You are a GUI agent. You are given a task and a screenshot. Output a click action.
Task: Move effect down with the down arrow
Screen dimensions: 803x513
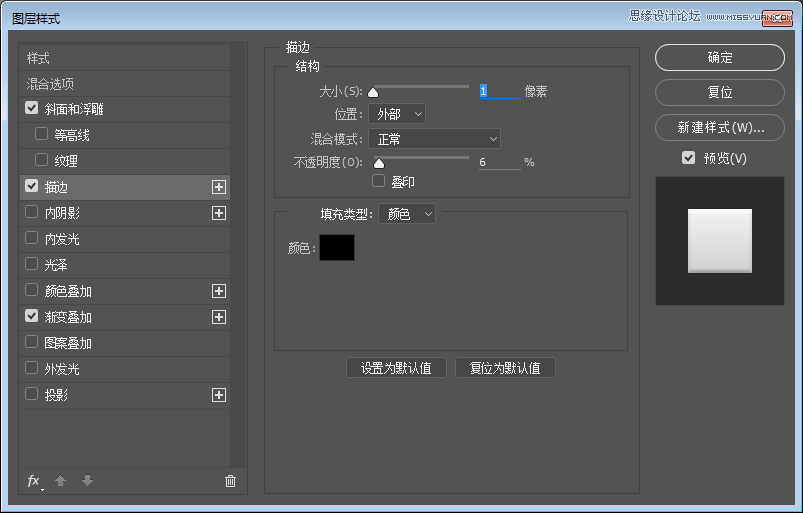click(87, 481)
